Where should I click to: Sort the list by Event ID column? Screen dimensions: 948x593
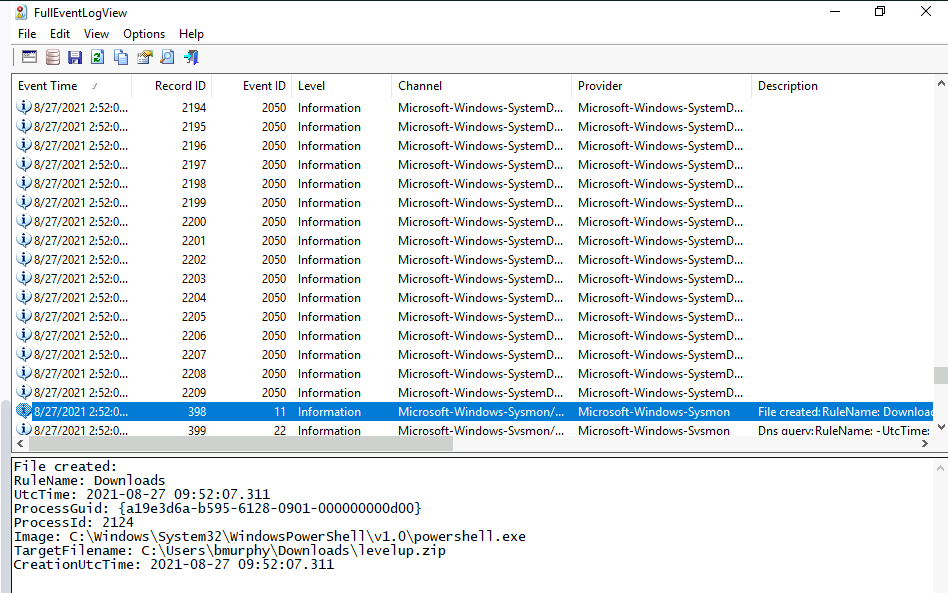[262, 85]
